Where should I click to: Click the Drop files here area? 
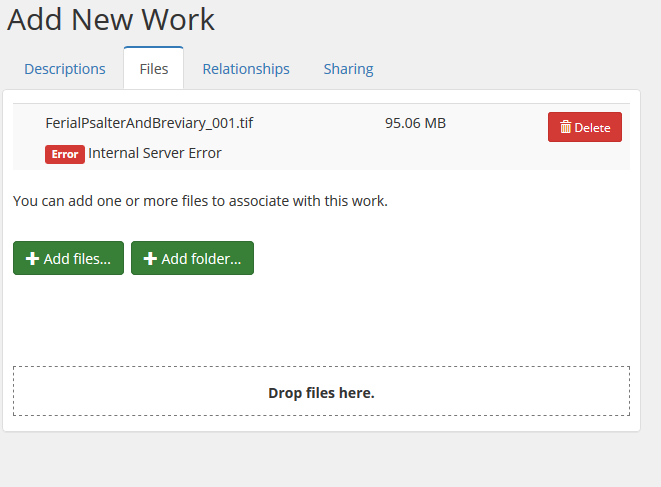click(x=321, y=391)
